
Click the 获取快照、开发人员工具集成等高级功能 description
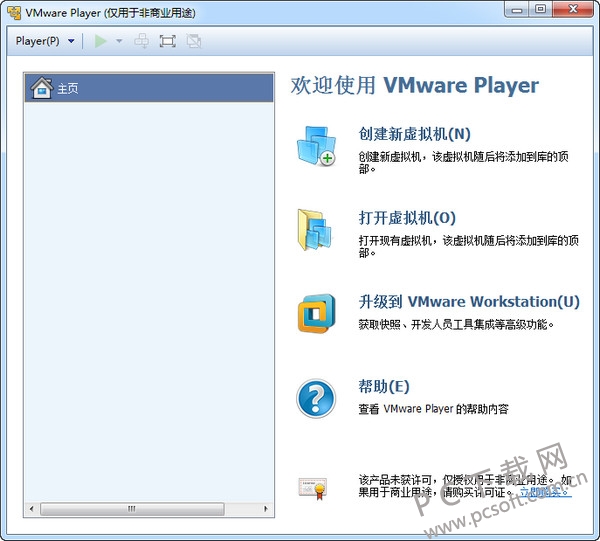click(456, 325)
